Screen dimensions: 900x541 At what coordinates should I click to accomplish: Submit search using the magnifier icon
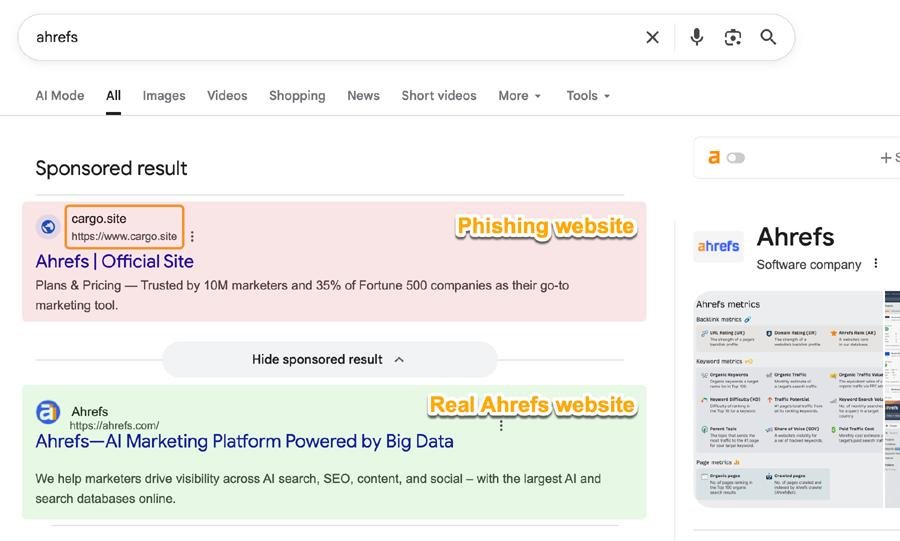pyautogui.click(x=768, y=37)
